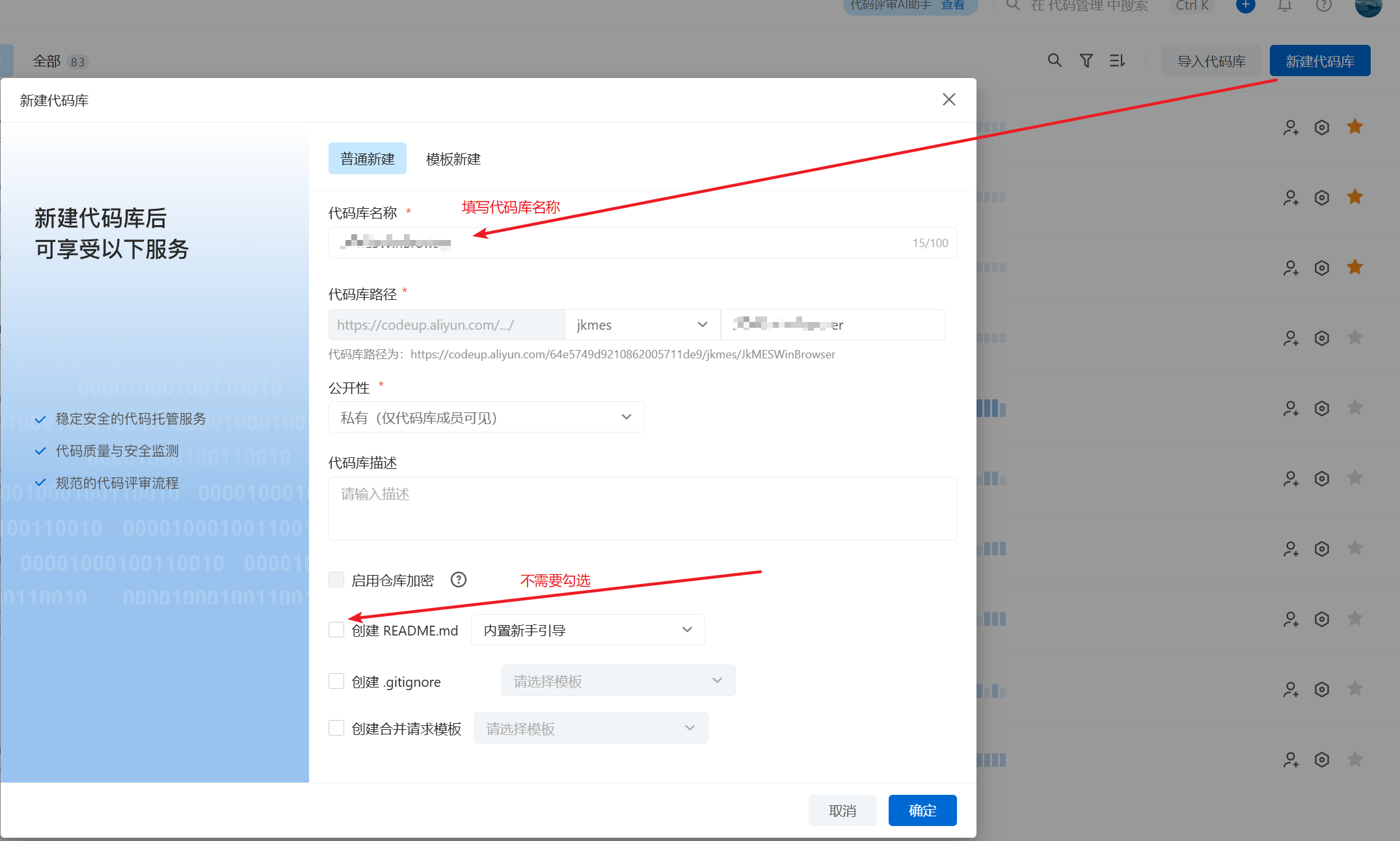Check the 创建 README.md checkbox
Image resolution: width=1400 pixels, height=841 pixels.
coord(336,630)
